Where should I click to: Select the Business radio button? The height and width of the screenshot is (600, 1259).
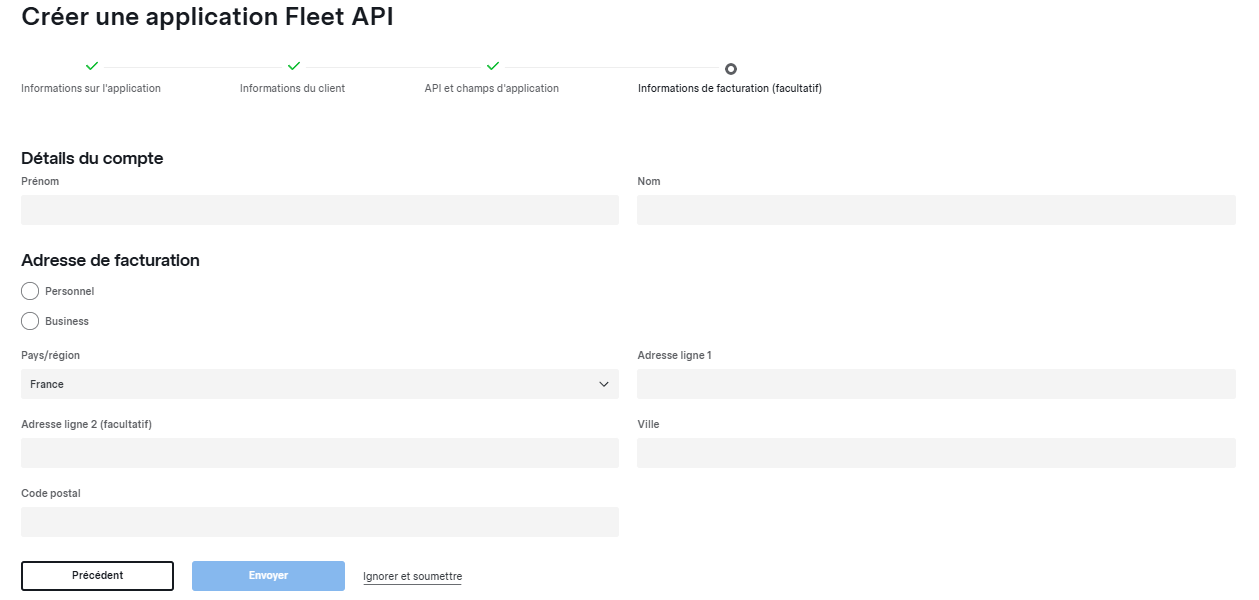pyautogui.click(x=30, y=321)
